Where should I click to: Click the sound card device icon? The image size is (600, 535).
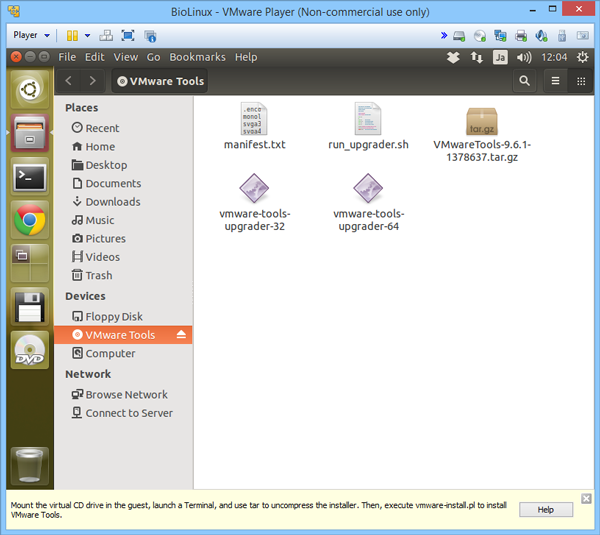[x=541, y=36]
